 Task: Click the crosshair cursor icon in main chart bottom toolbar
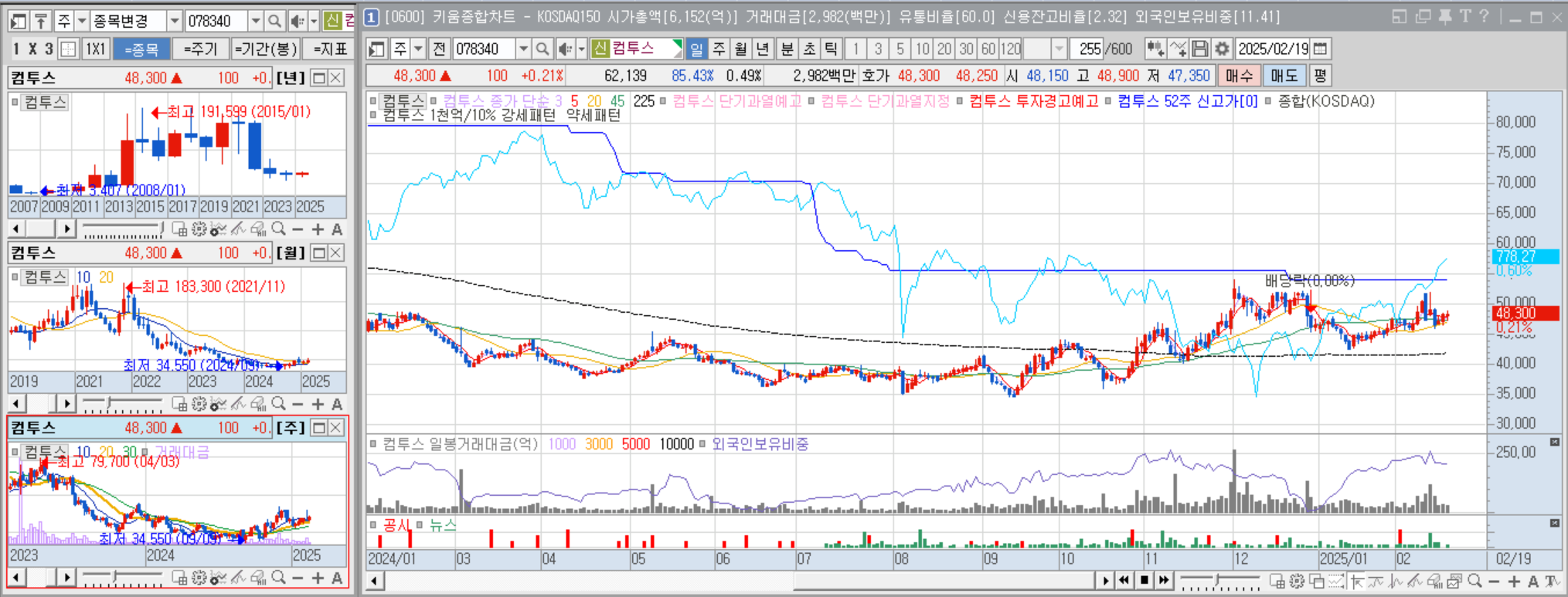[x=1357, y=581]
